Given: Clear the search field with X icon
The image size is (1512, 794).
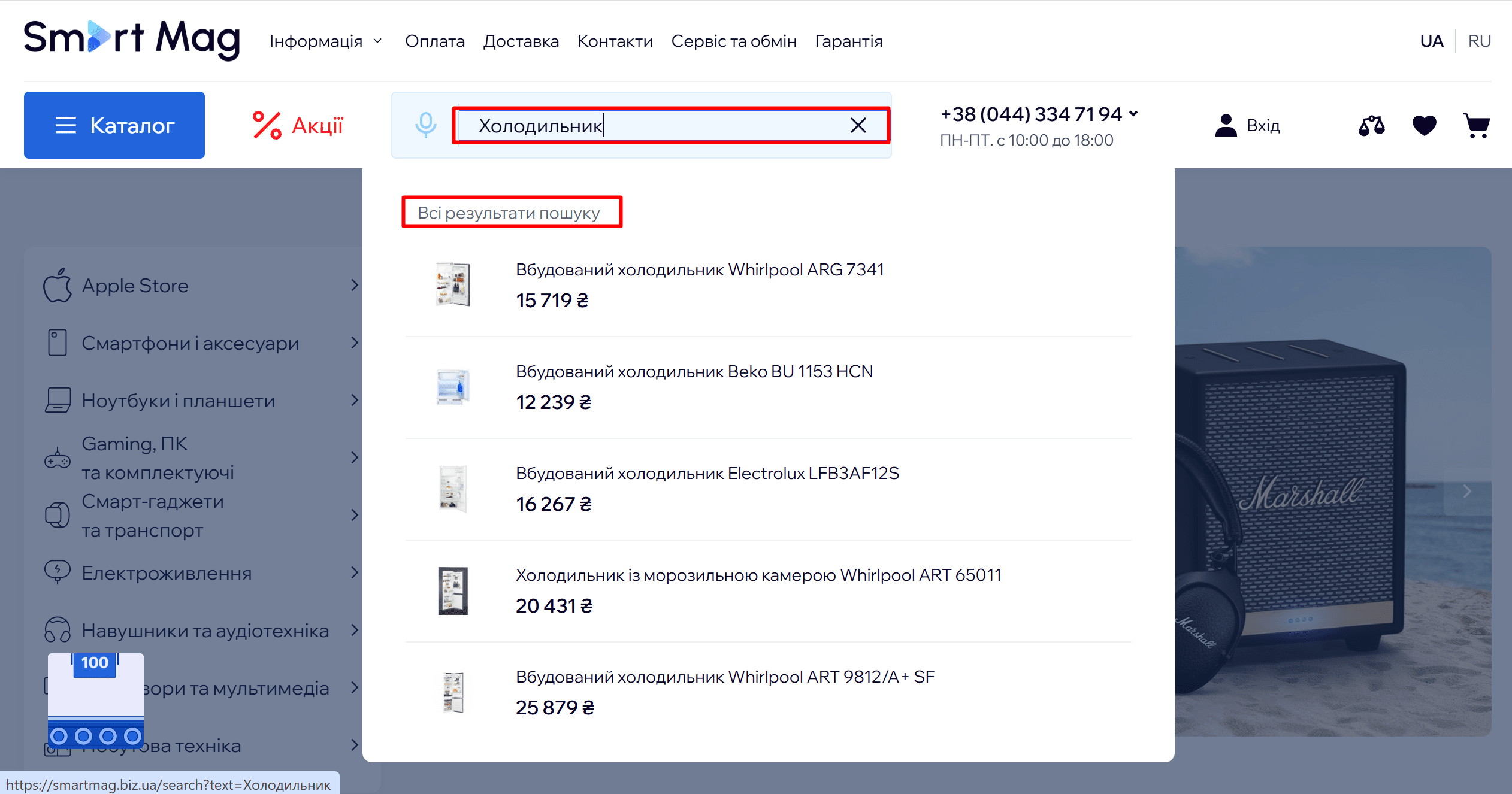Looking at the screenshot, I should 858,125.
